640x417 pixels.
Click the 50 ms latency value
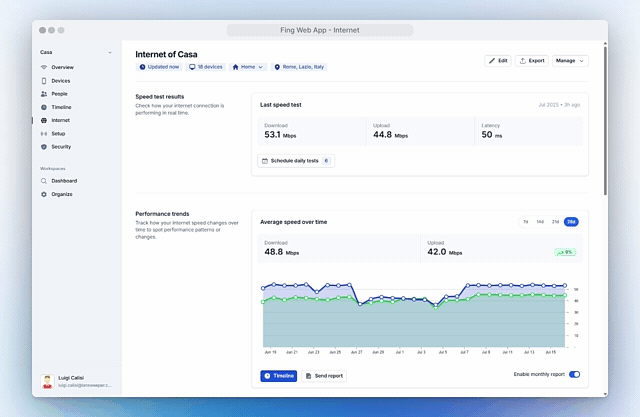[492, 135]
